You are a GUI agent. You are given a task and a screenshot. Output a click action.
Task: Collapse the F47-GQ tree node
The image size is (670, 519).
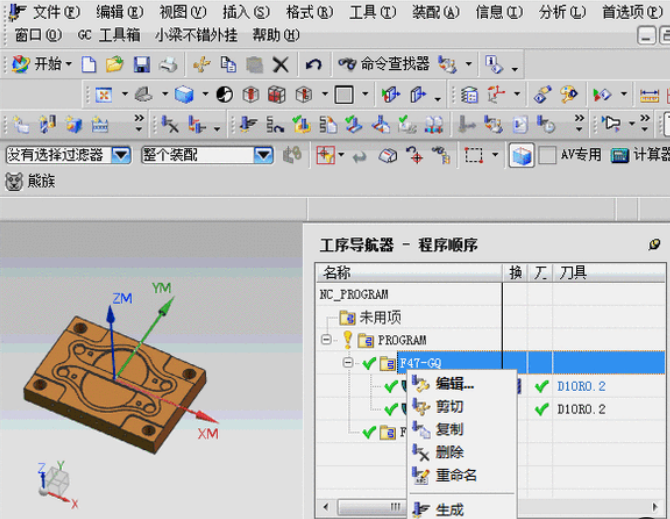[347, 362]
